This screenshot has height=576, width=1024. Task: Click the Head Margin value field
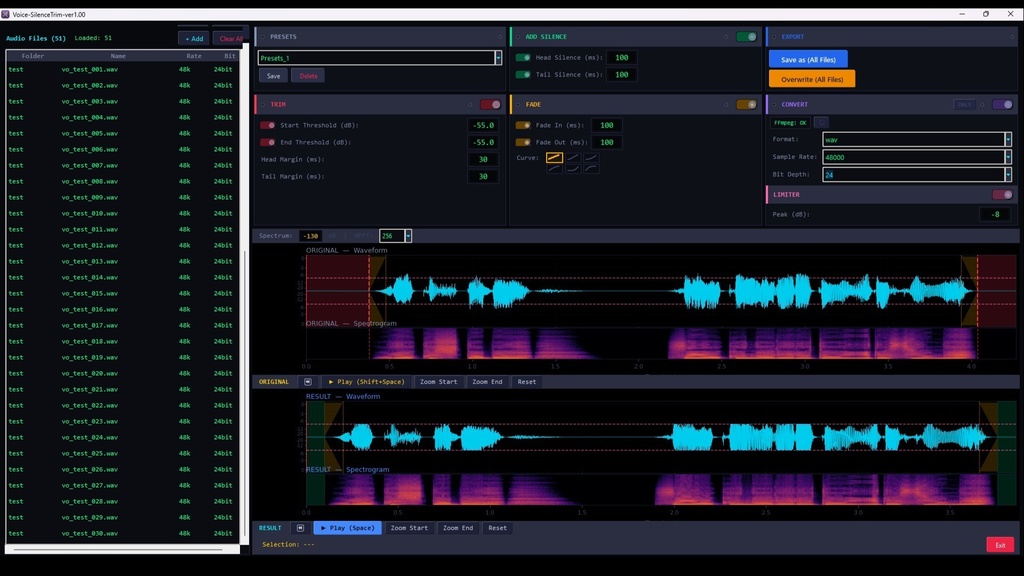tap(484, 159)
